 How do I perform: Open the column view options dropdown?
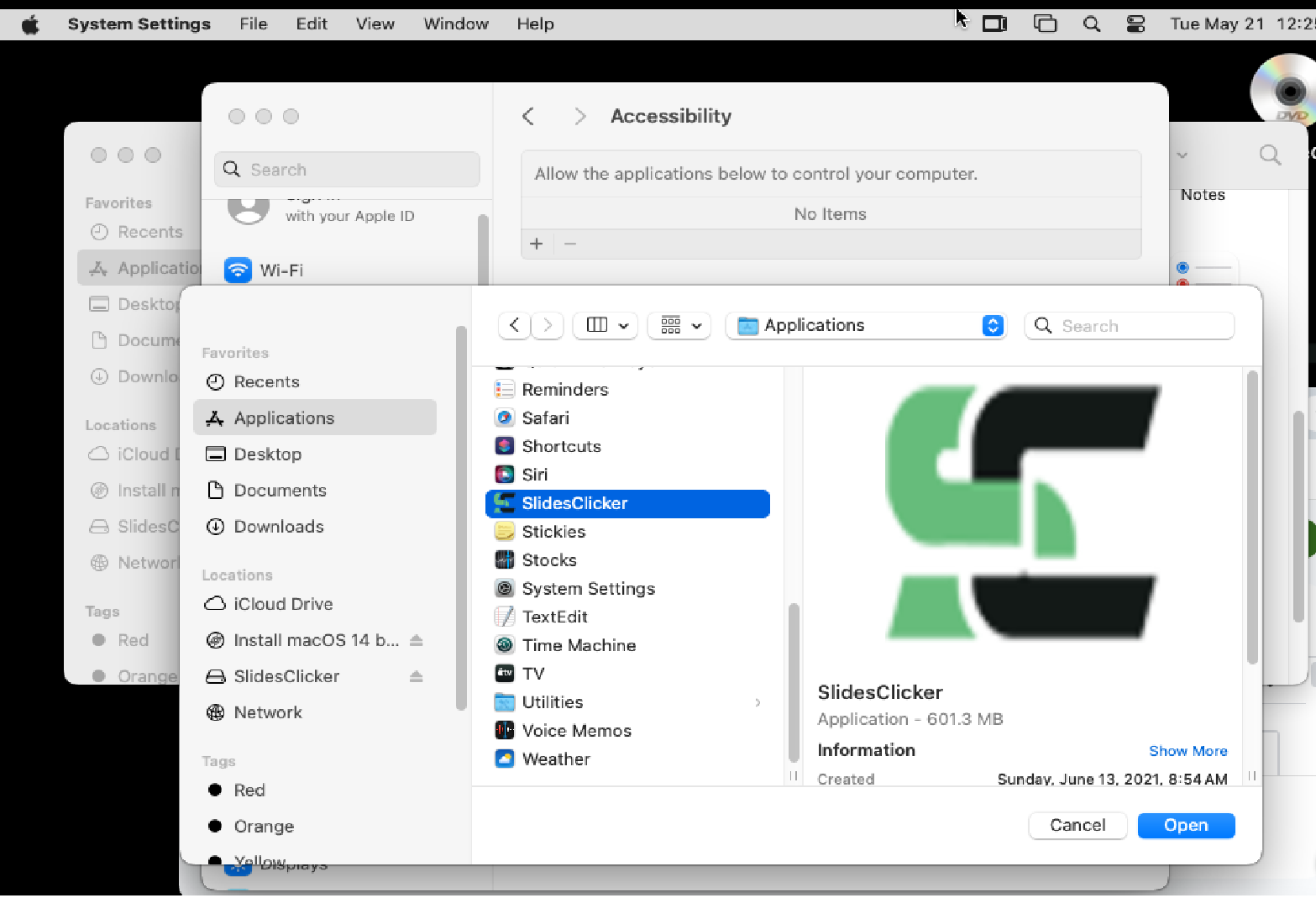coord(606,325)
